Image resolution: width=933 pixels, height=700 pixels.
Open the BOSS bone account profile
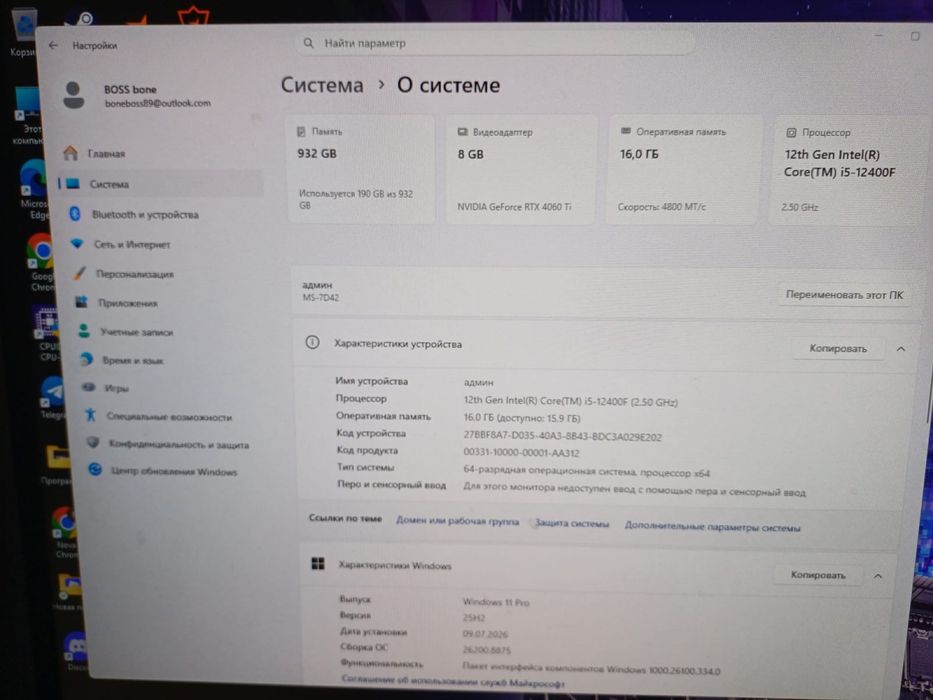pyautogui.click(x=138, y=96)
